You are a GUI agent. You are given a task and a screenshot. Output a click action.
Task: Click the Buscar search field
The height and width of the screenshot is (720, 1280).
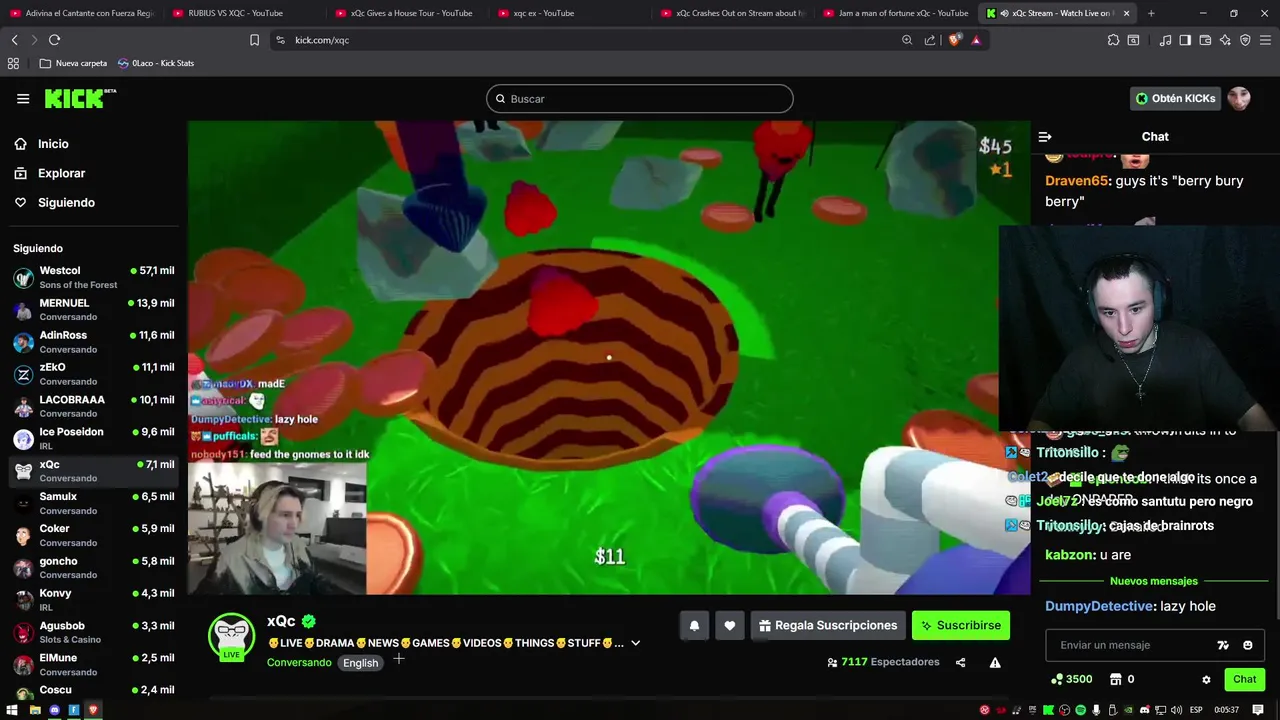pyautogui.click(x=640, y=99)
